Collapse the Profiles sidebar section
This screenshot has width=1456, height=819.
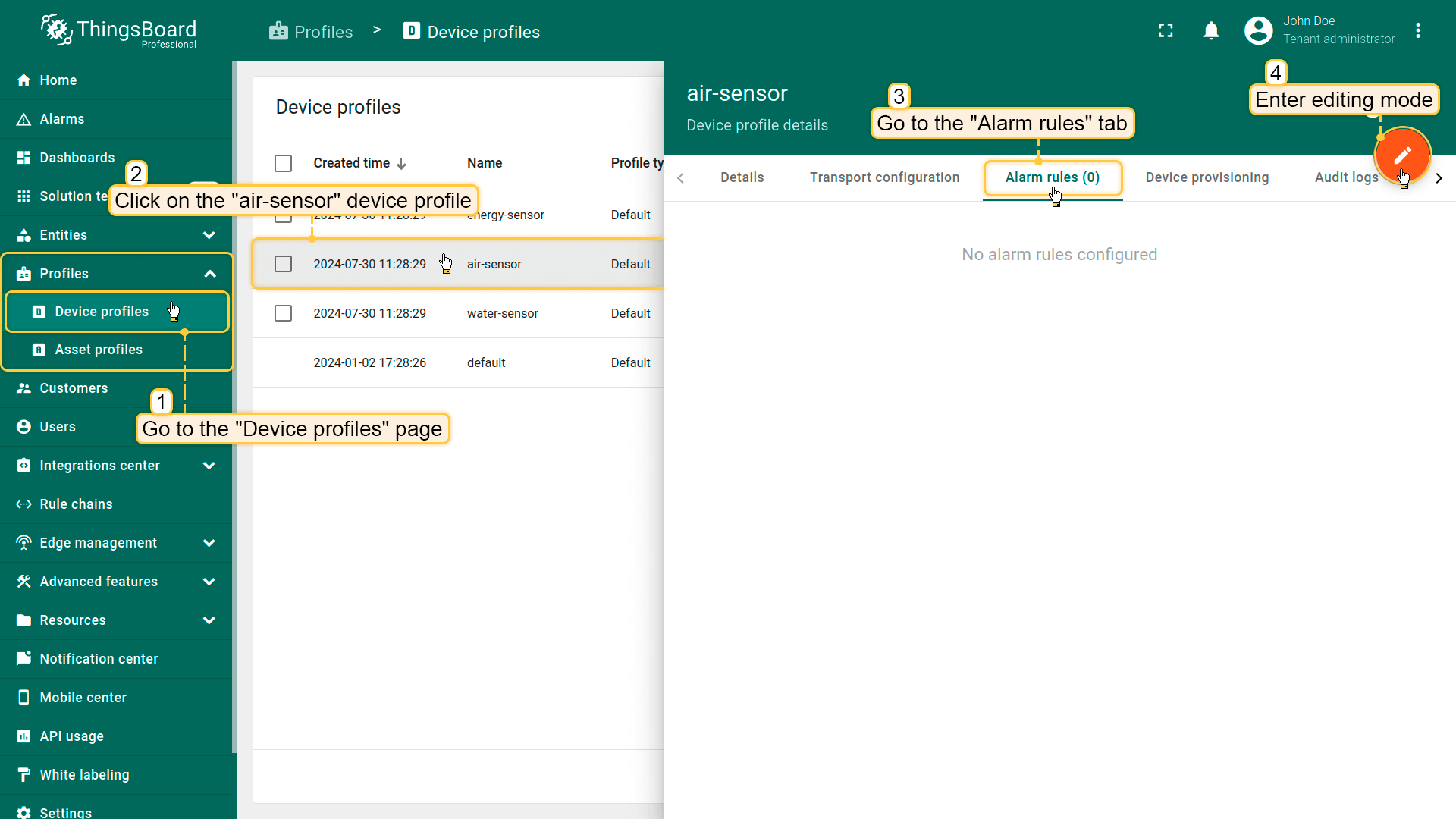tap(210, 274)
